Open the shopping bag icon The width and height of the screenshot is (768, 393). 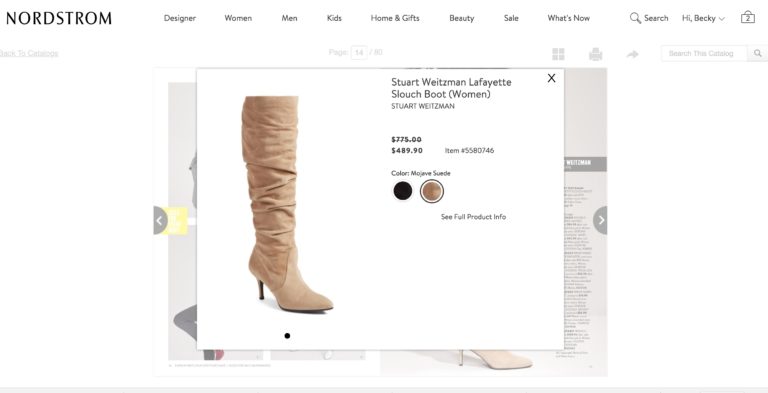click(747, 17)
